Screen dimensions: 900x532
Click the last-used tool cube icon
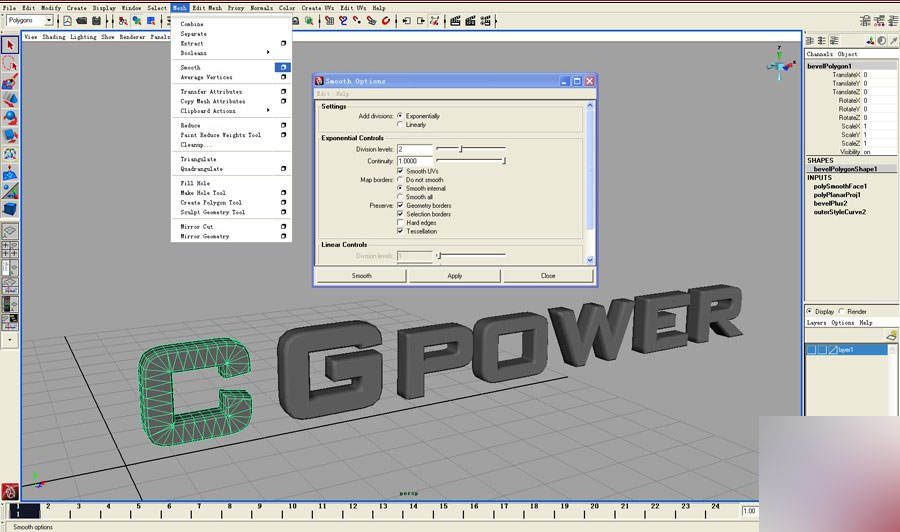pyautogui.click(x=10, y=209)
